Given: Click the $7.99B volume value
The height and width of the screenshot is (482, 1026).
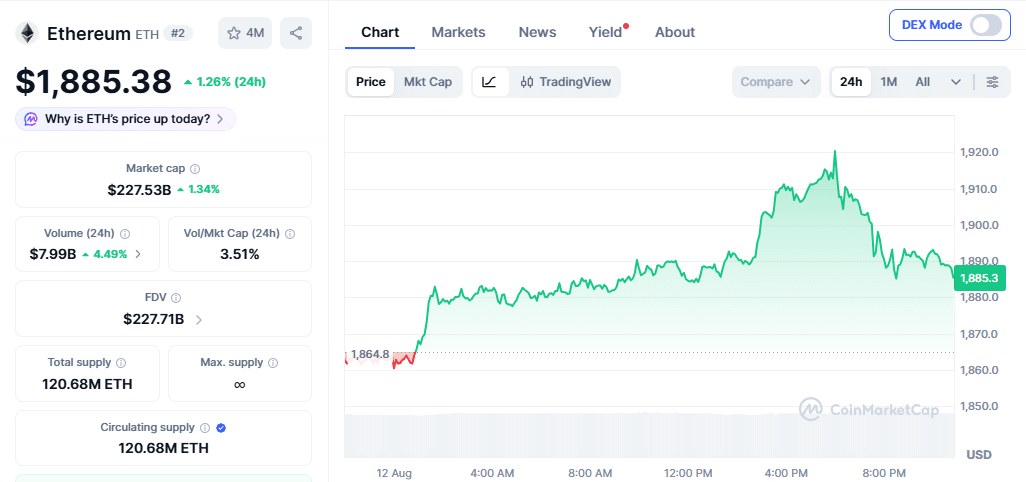Looking at the screenshot, I should coord(53,254).
